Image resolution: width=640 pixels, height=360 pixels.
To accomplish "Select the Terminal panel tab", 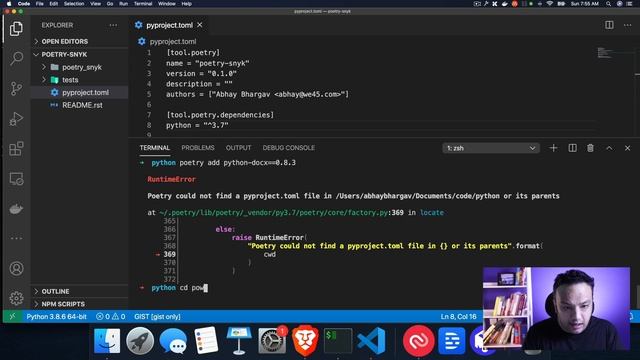I will pyautogui.click(x=155, y=148).
